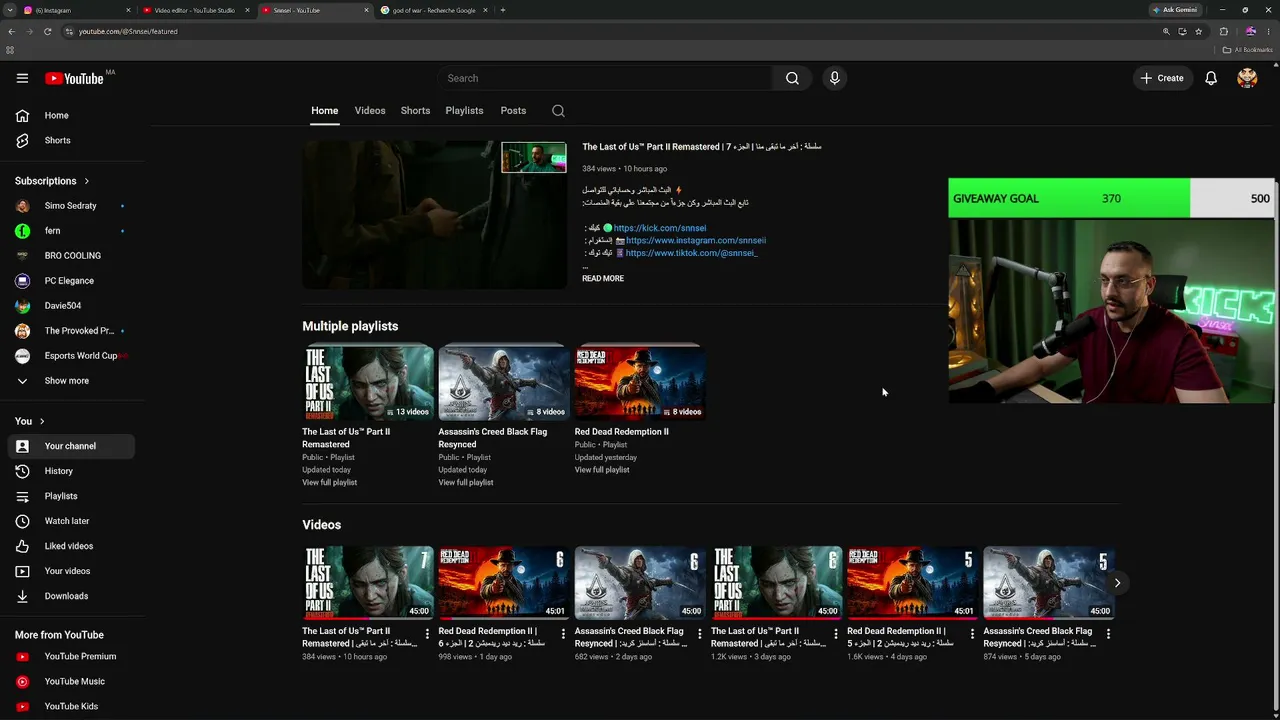Switch to the channel Playlists tab
The height and width of the screenshot is (720, 1280).
click(464, 111)
